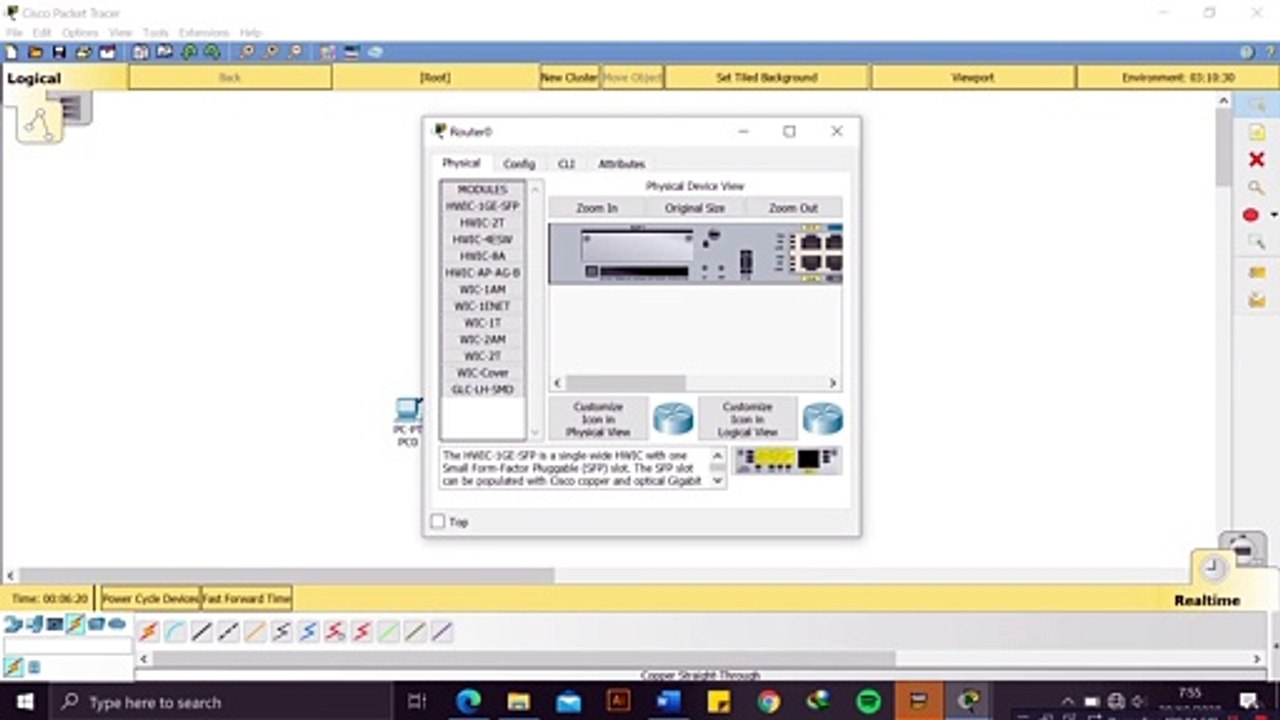The image size is (1280, 720).
Task: Click the New Cluster button
Action: point(569,77)
